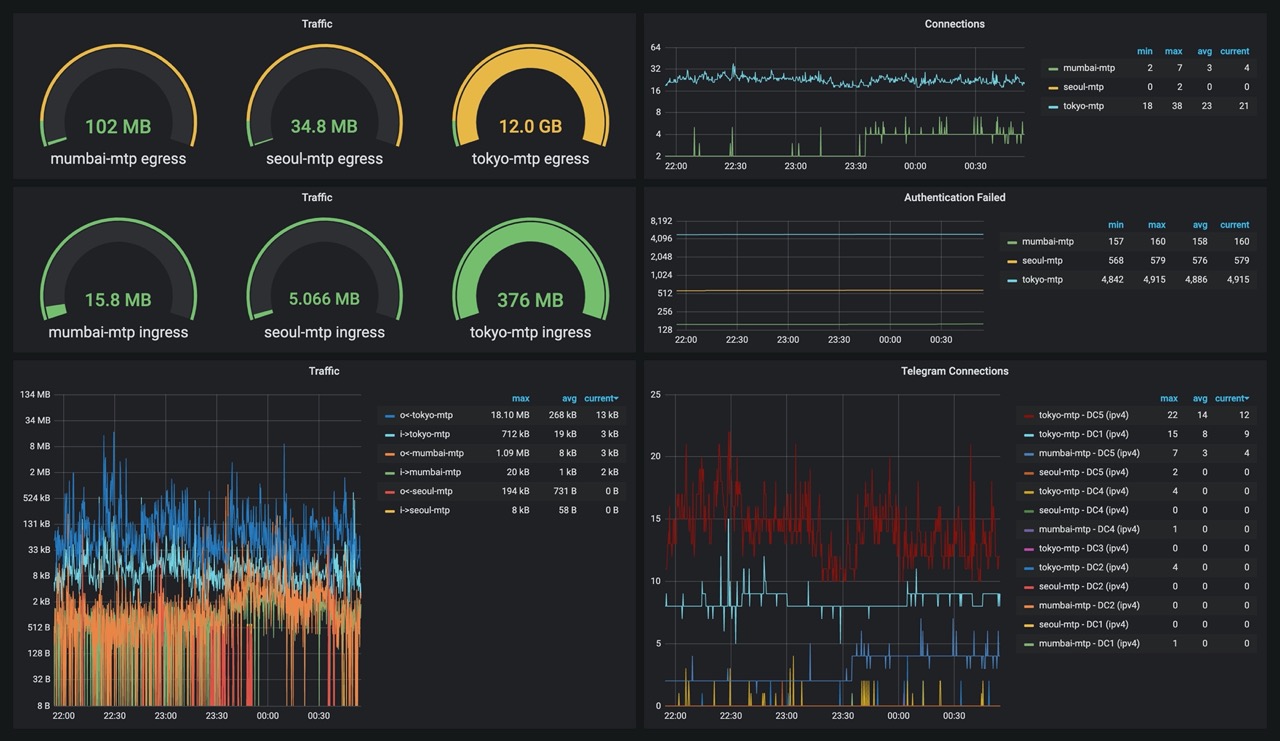Image resolution: width=1280 pixels, height=741 pixels.
Task: Open the Telegram Connections panel title menu
Action: [954, 371]
